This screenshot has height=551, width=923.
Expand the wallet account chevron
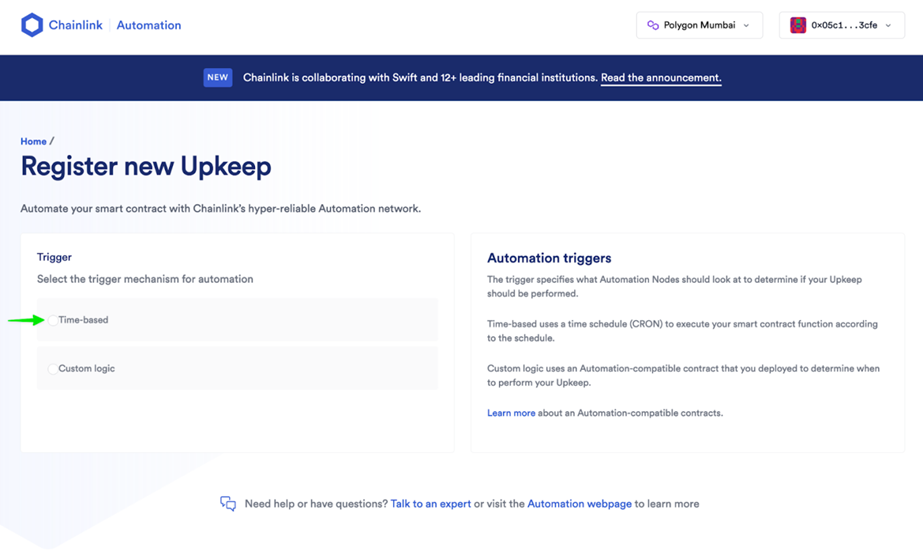click(888, 25)
